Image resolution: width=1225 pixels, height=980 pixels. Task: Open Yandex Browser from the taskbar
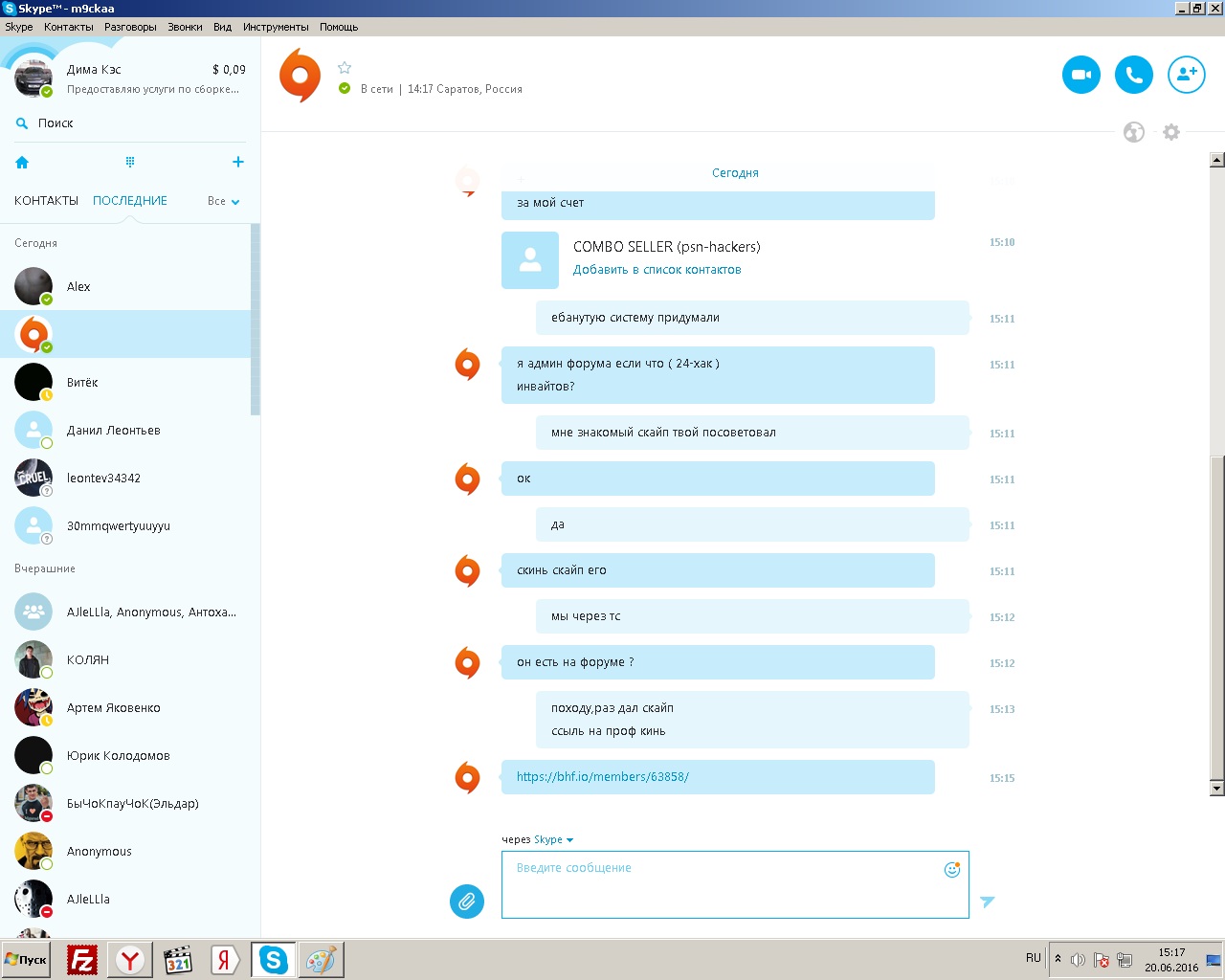tap(130, 960)
